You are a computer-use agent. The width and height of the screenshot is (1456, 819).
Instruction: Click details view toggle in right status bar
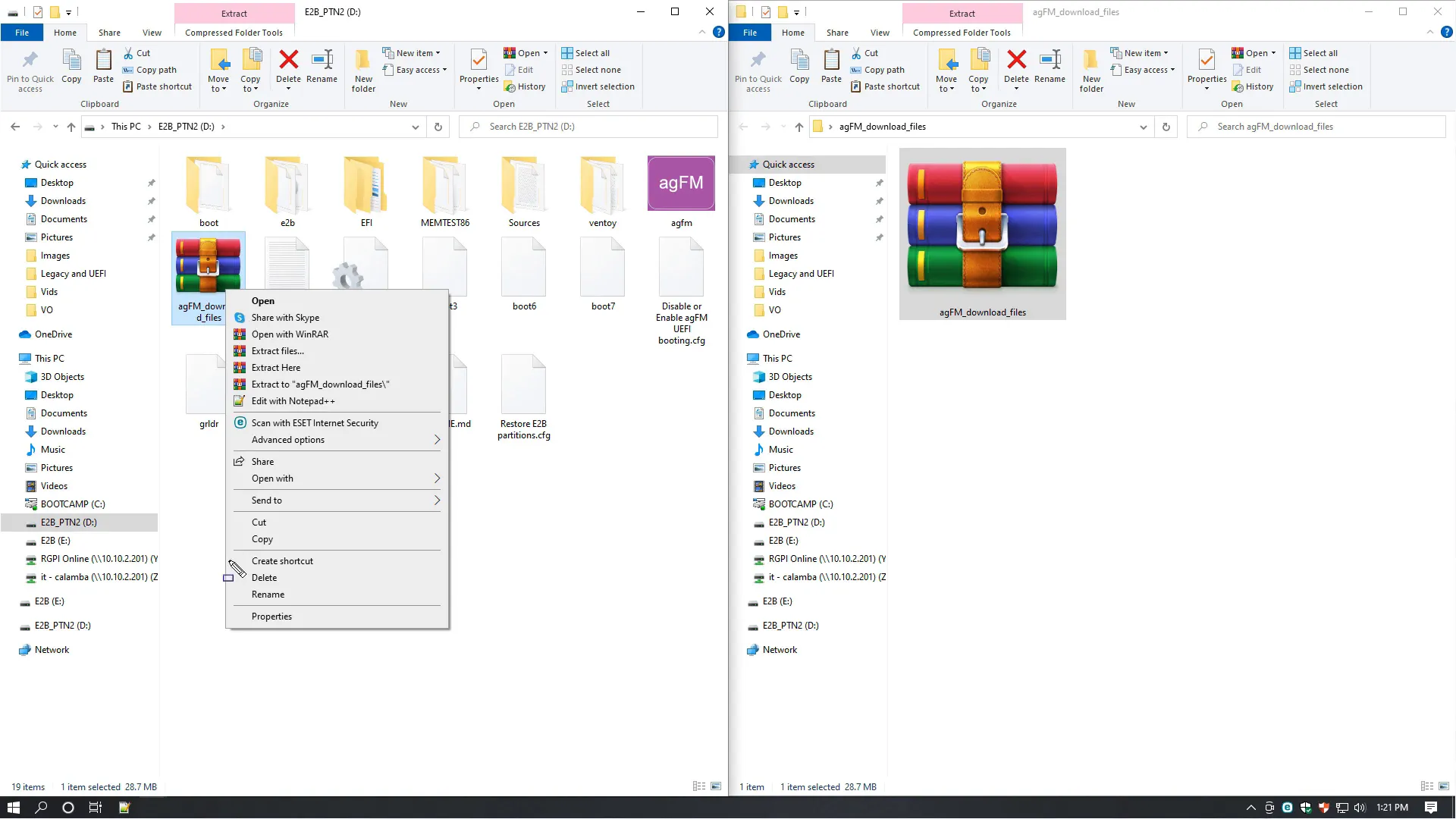click(x=1426, y=786)
